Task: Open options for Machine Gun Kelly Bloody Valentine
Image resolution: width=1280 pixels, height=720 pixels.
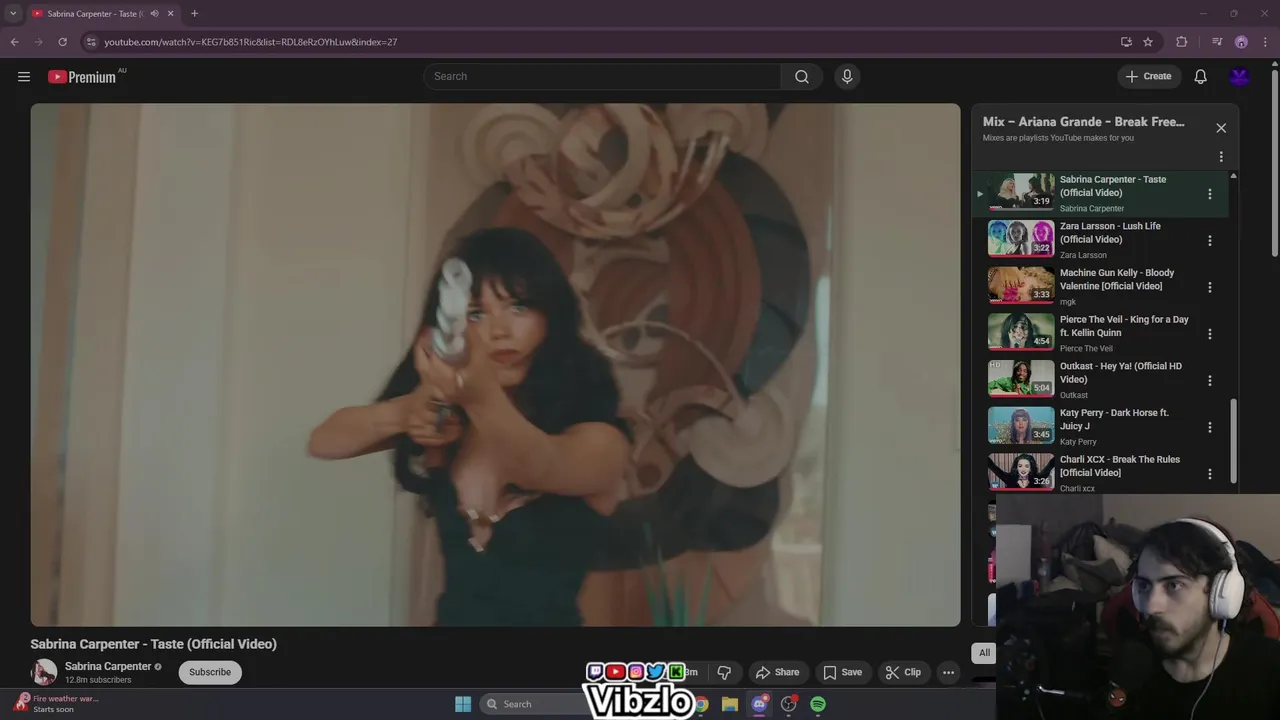Action: pyautogui.click(x=1210, y=287)
